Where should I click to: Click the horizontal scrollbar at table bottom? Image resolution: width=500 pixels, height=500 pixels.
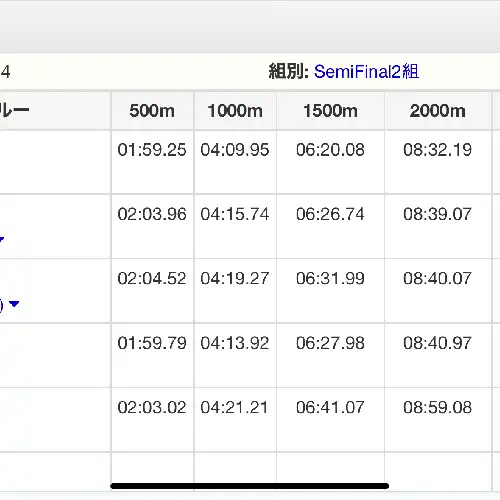point(249,486)
